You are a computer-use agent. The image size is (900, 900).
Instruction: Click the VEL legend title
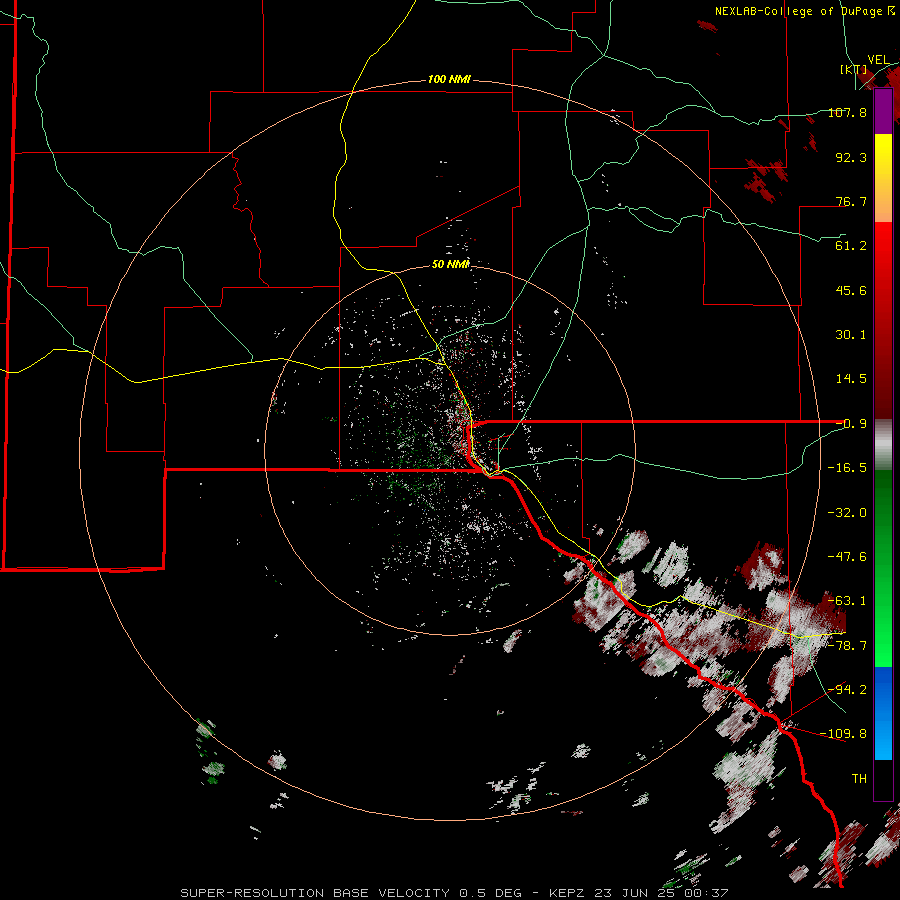878,60
